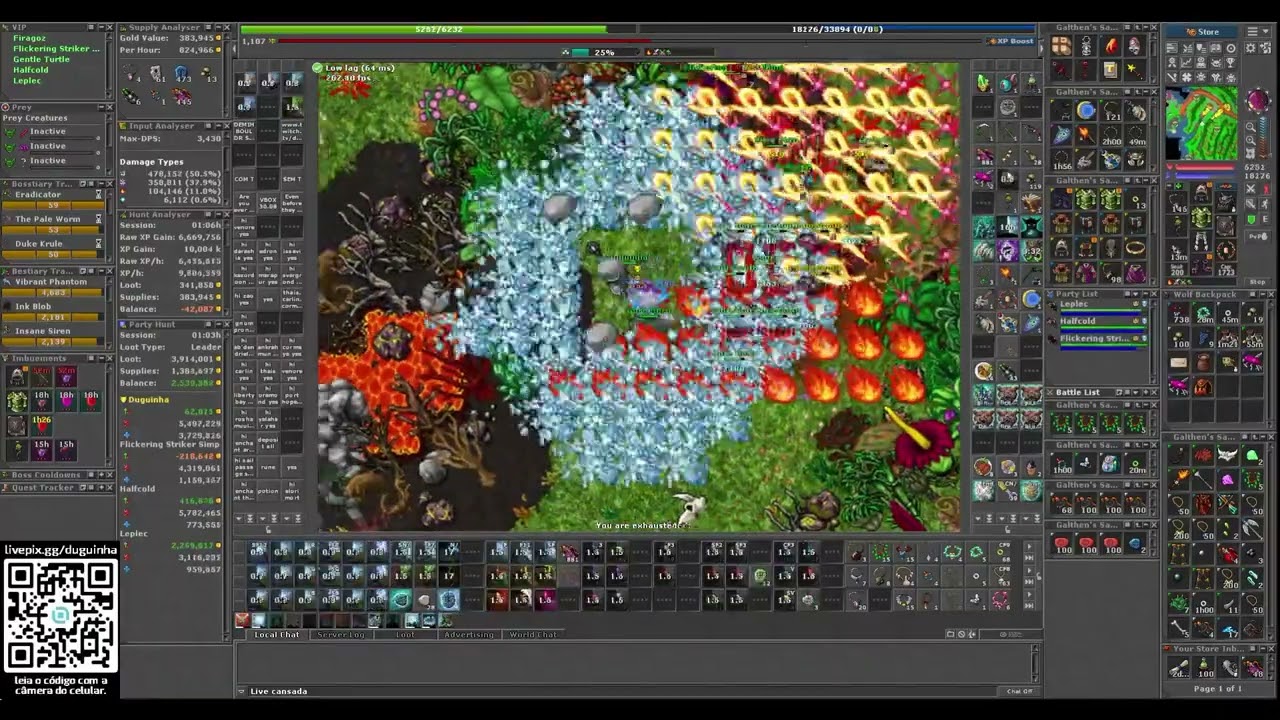The height and width of the screenshot is (720, 1280).
Task: Toggle the Eradicator hourglass tracker icon
Action: (x=98, y=195)
